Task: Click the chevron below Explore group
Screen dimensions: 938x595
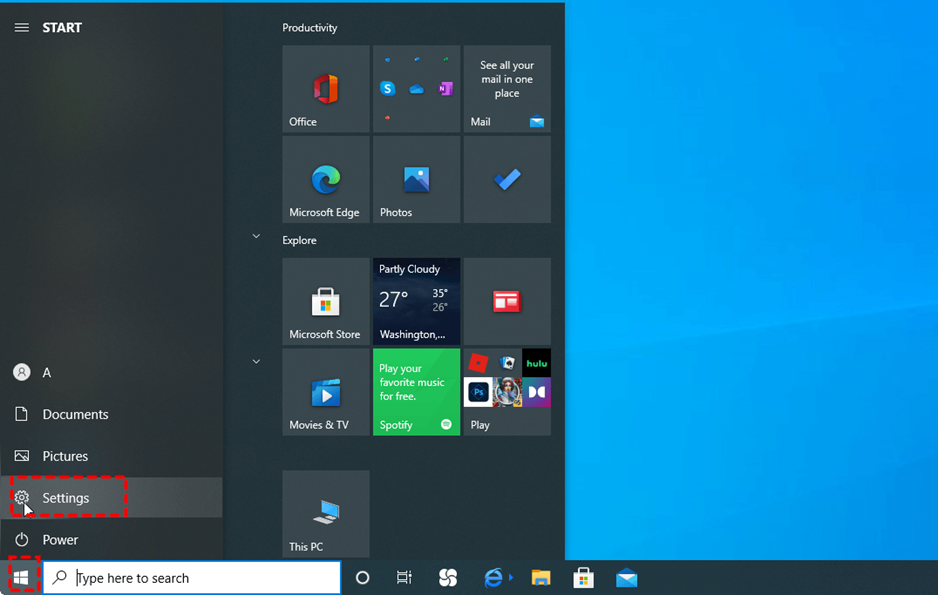Action: tap(256, 362)
